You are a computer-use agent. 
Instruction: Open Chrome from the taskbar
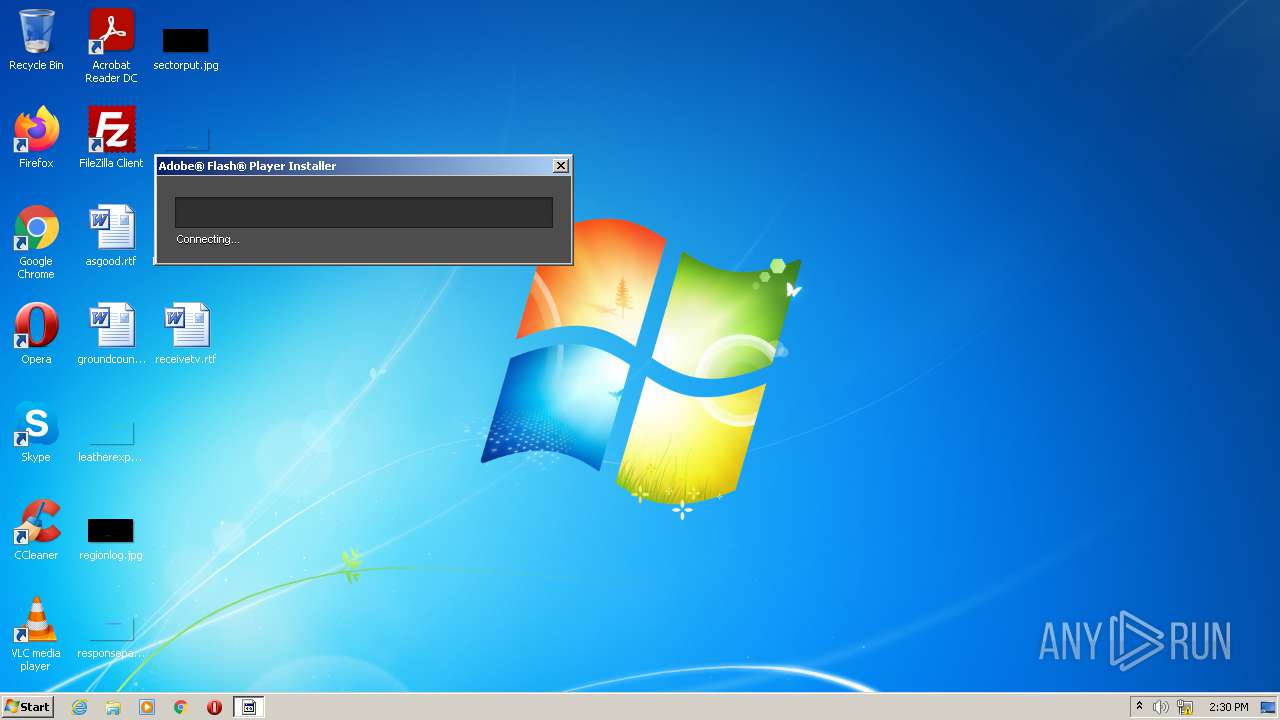click(181, 707)
